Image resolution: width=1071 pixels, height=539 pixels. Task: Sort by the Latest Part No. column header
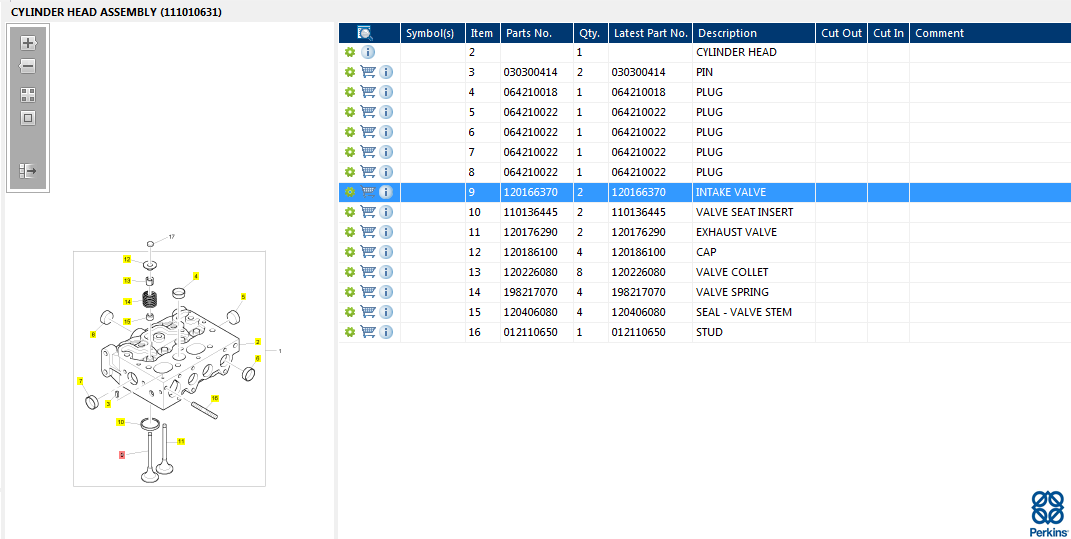tap(650, 33)
